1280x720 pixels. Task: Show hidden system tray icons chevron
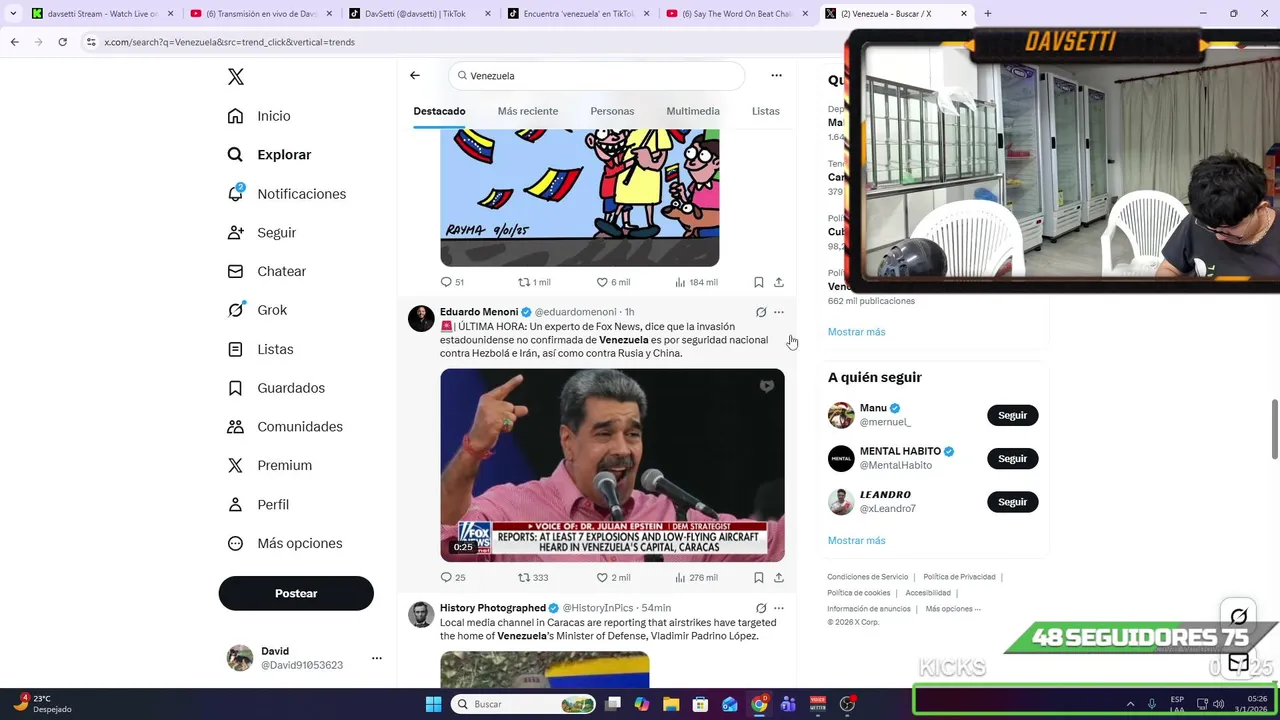[1130, 704]
